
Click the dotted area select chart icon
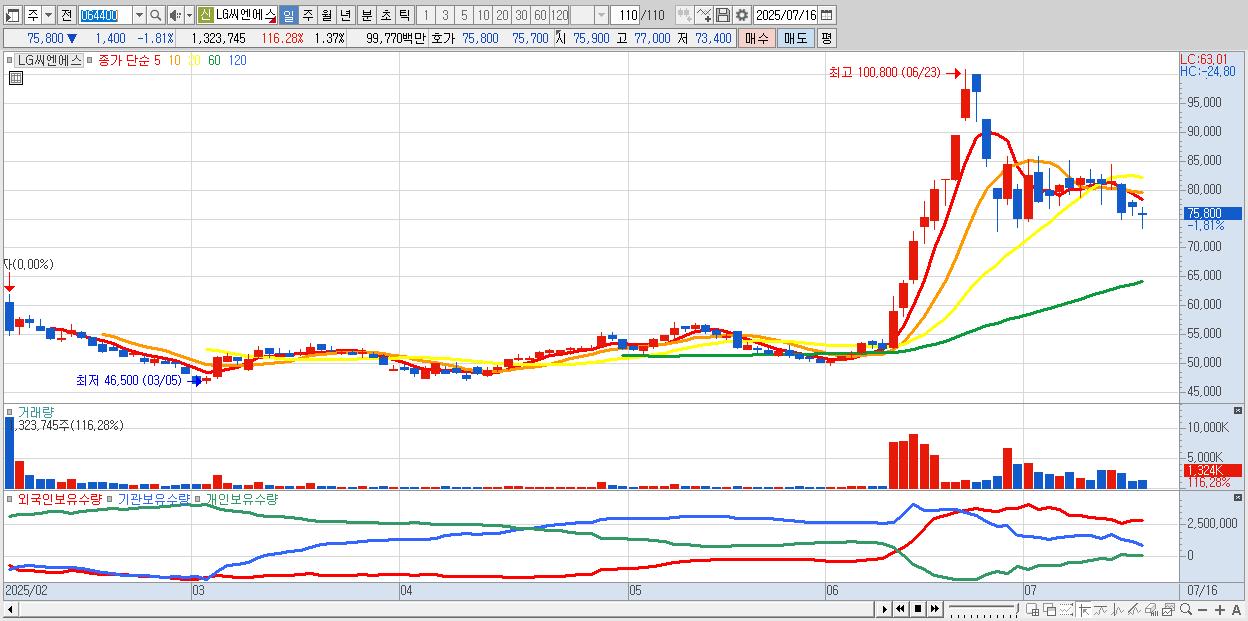tap(1066, 610)
